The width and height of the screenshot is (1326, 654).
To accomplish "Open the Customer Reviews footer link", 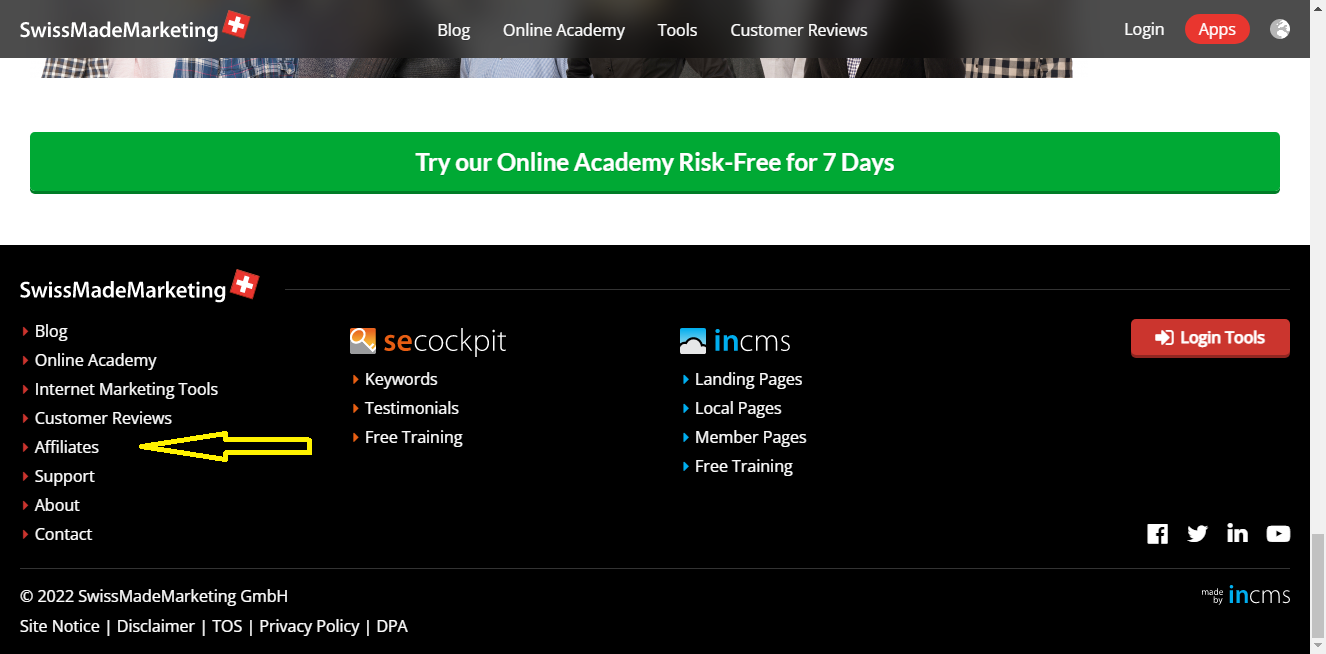I will point(103,418).
